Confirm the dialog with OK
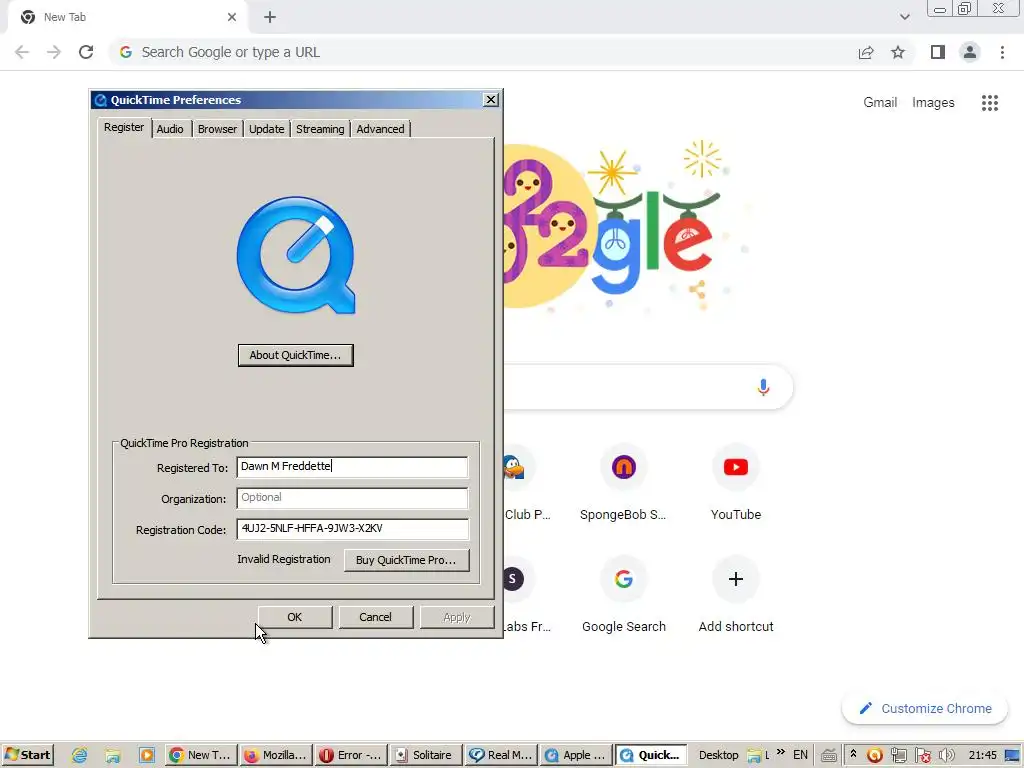The width and height of the screenshot is (1024, 768). [x=295, y=617]
